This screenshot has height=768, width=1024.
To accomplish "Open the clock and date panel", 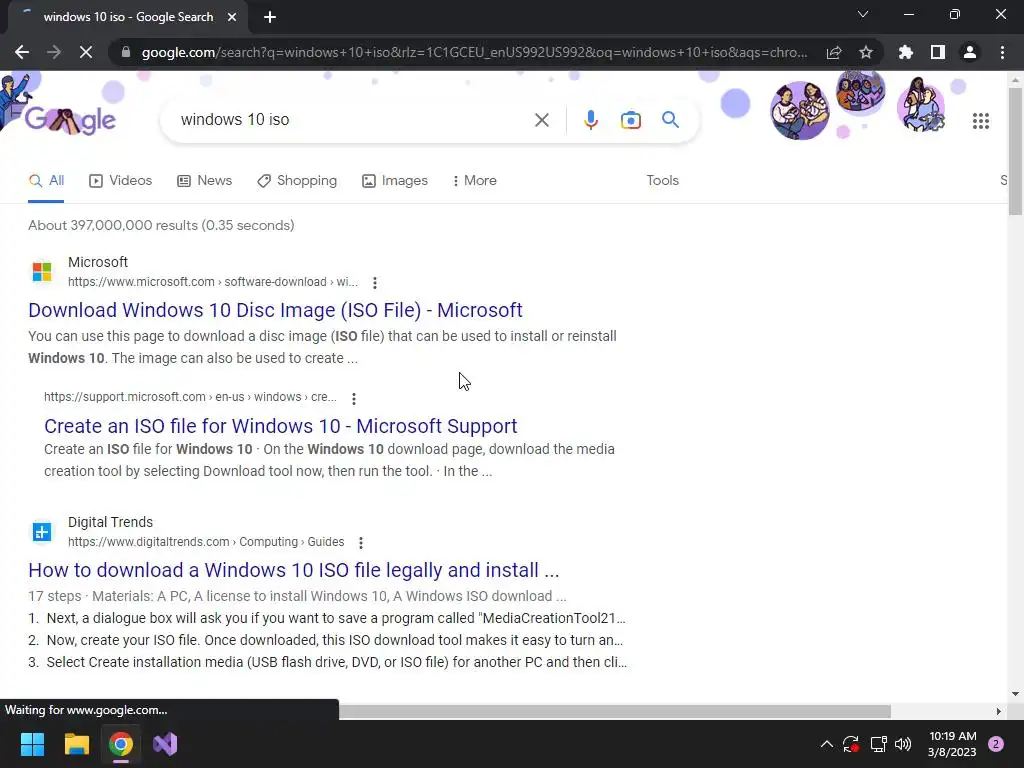I will pos(952,744).
